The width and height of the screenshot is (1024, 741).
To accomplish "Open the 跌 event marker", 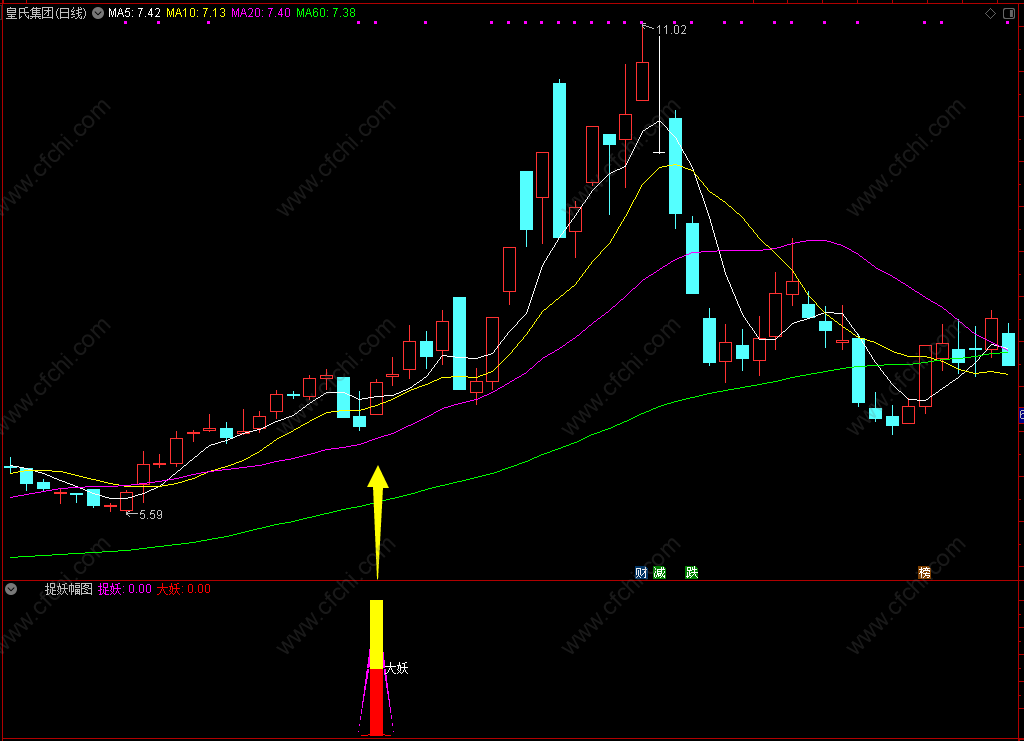I will click(692, 573).
